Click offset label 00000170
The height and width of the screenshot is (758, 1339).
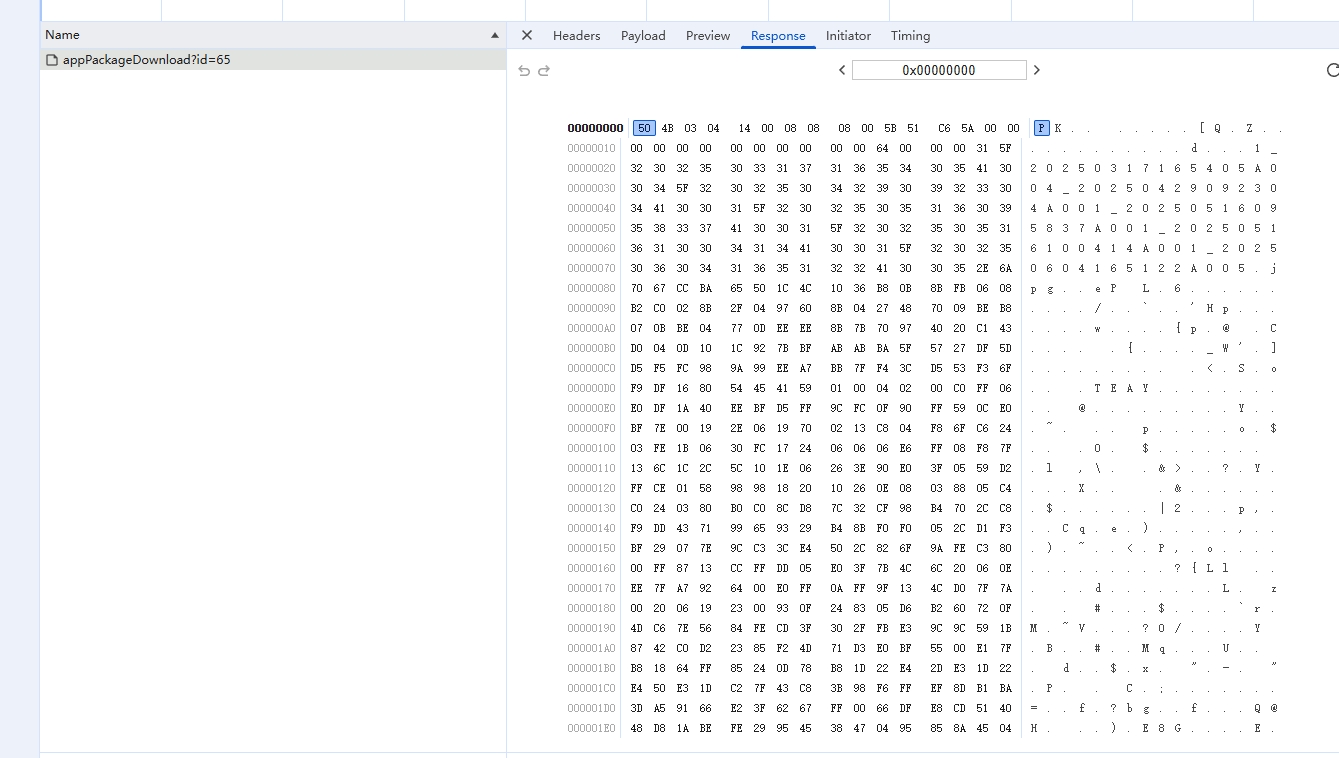[592, 588]
